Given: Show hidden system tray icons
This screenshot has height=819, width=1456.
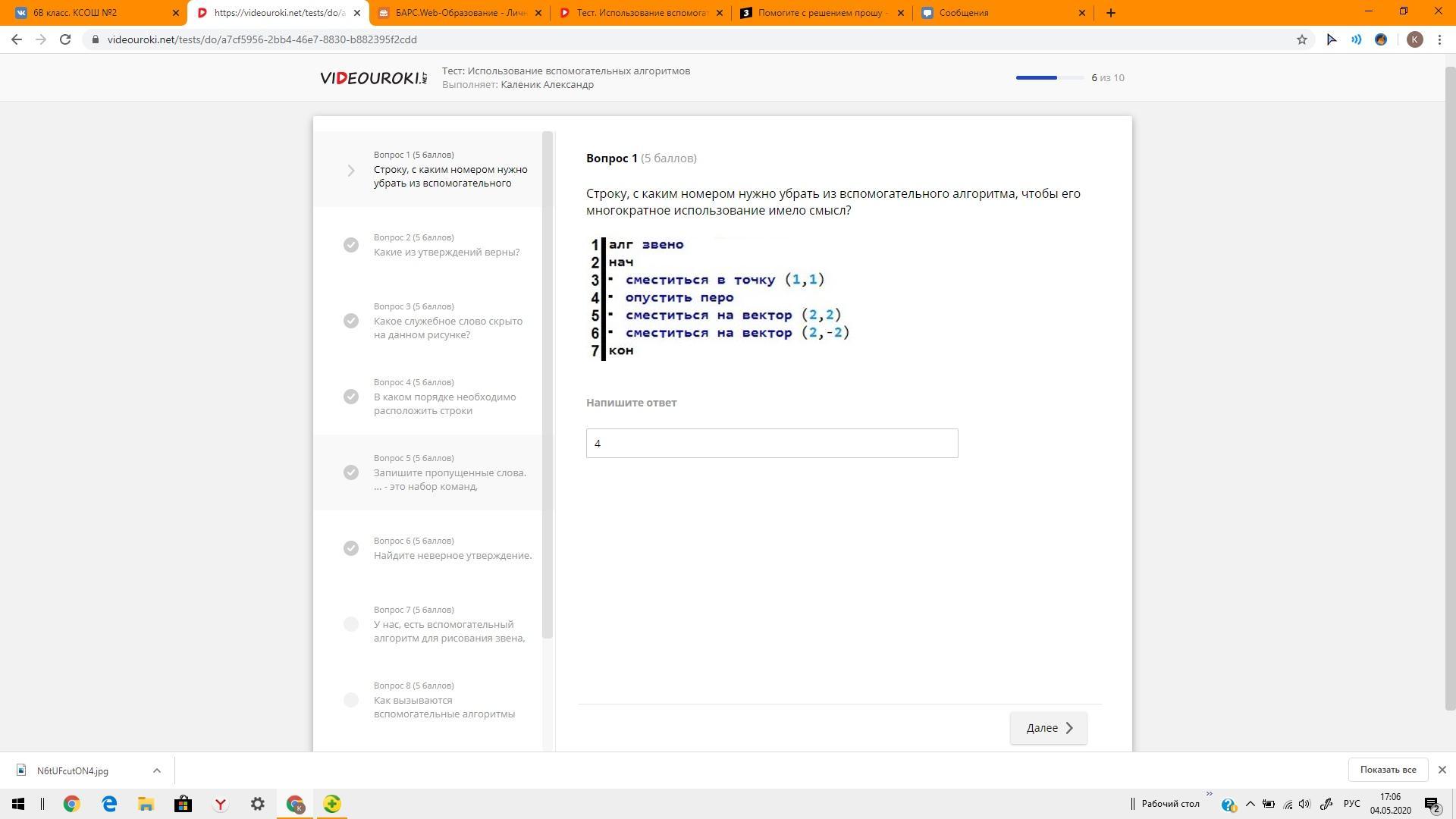Looking at the screenshot, I should tap(1250, 804).
